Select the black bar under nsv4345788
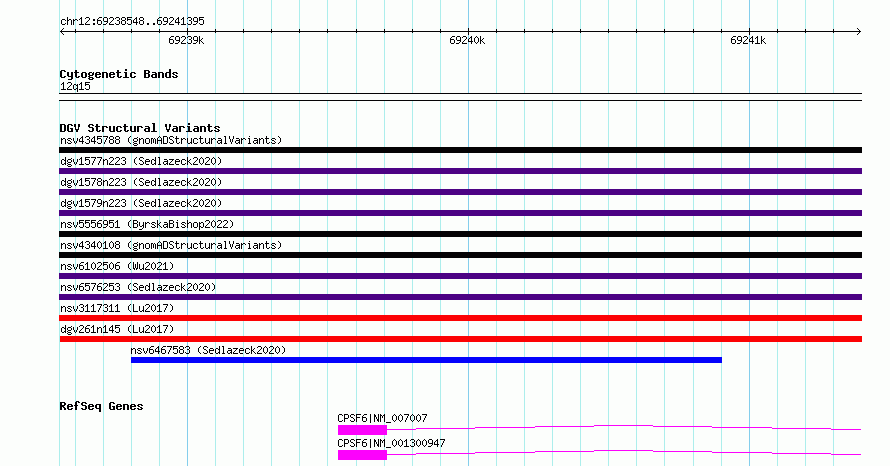This screenshot has width=890, height=466. pyautogui.click(x=460, y=150)
